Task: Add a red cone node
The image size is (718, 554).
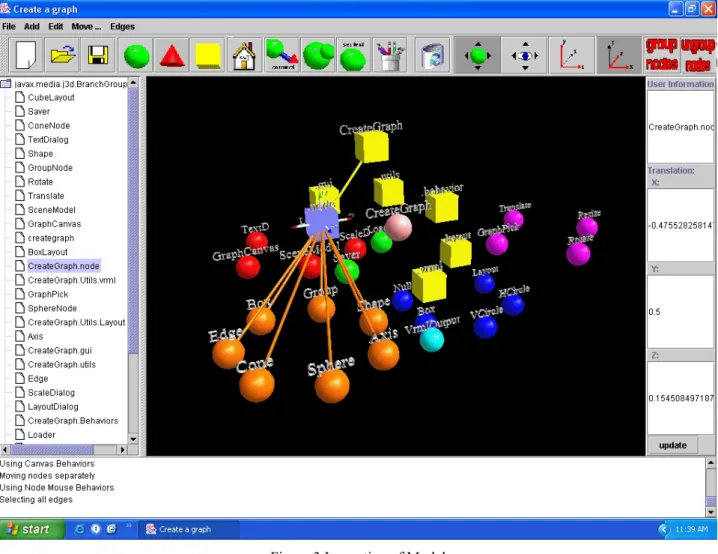Action: 172,55
